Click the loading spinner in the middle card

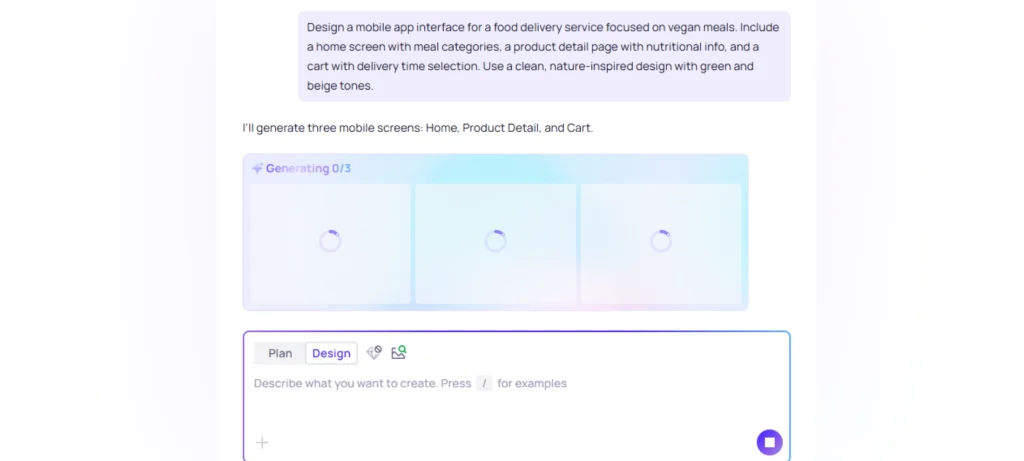click(496, 241)
